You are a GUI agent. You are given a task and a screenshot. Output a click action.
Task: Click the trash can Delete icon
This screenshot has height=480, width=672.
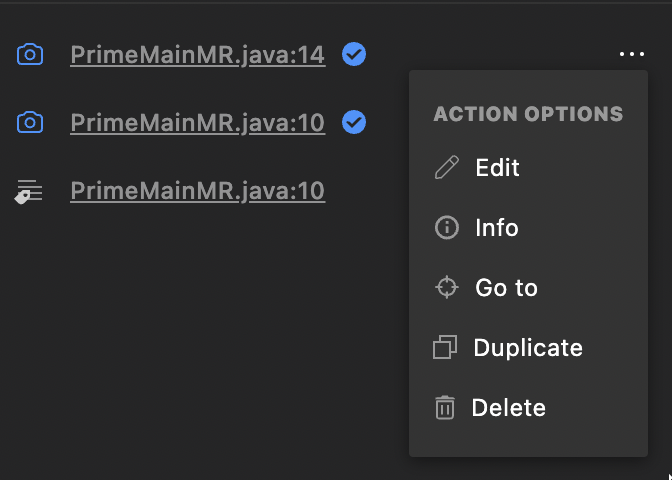(445, 408)
